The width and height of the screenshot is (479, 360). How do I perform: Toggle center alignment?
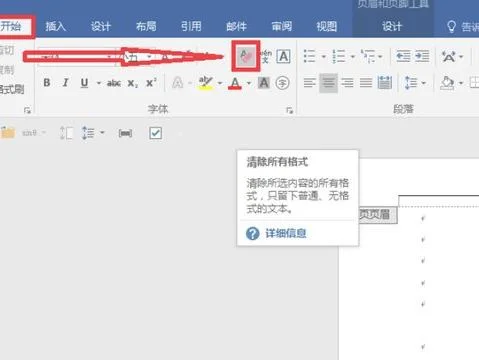[x=328, y=83]
